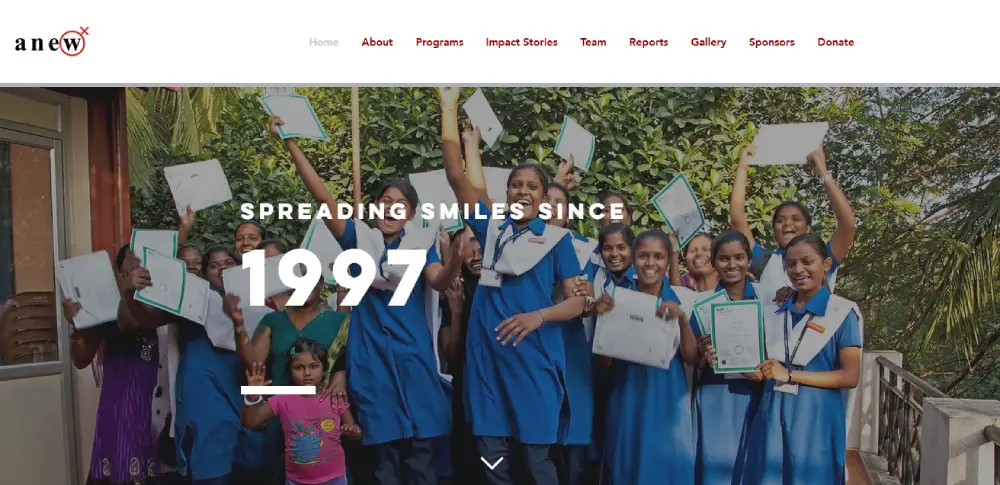View the Reports section
1000x485 pixels.
click(x=649, y=42)
